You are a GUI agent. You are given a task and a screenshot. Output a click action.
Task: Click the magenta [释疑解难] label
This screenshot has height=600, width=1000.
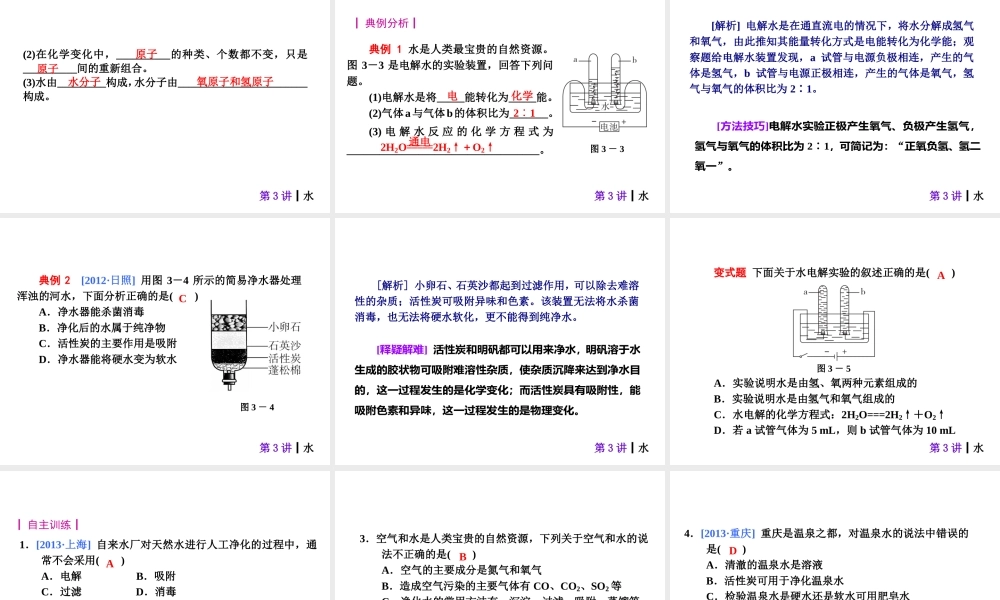click(x=402, y=350)
